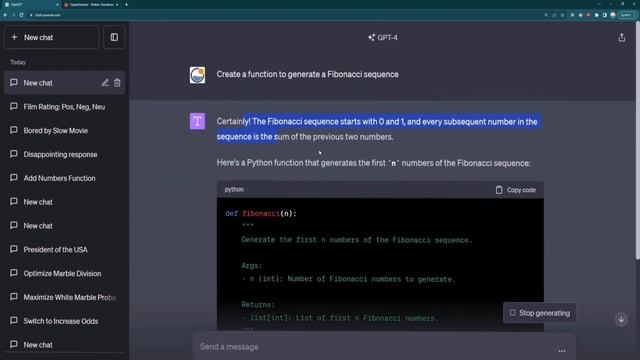Click the chat bubble icon beside Switch to Increase Odds

(x=14, y=320)
